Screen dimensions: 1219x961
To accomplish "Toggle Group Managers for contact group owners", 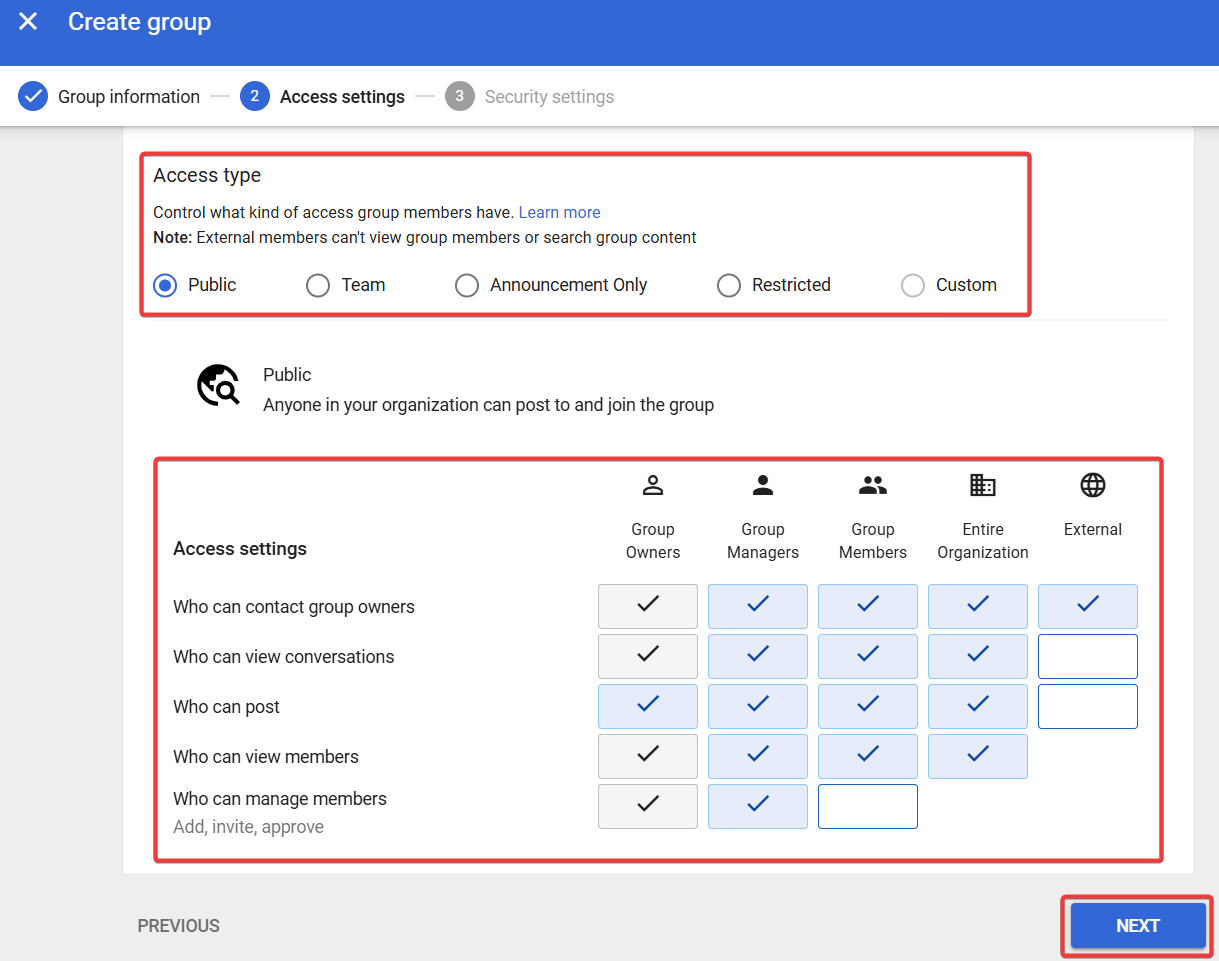I will (758, 606).
